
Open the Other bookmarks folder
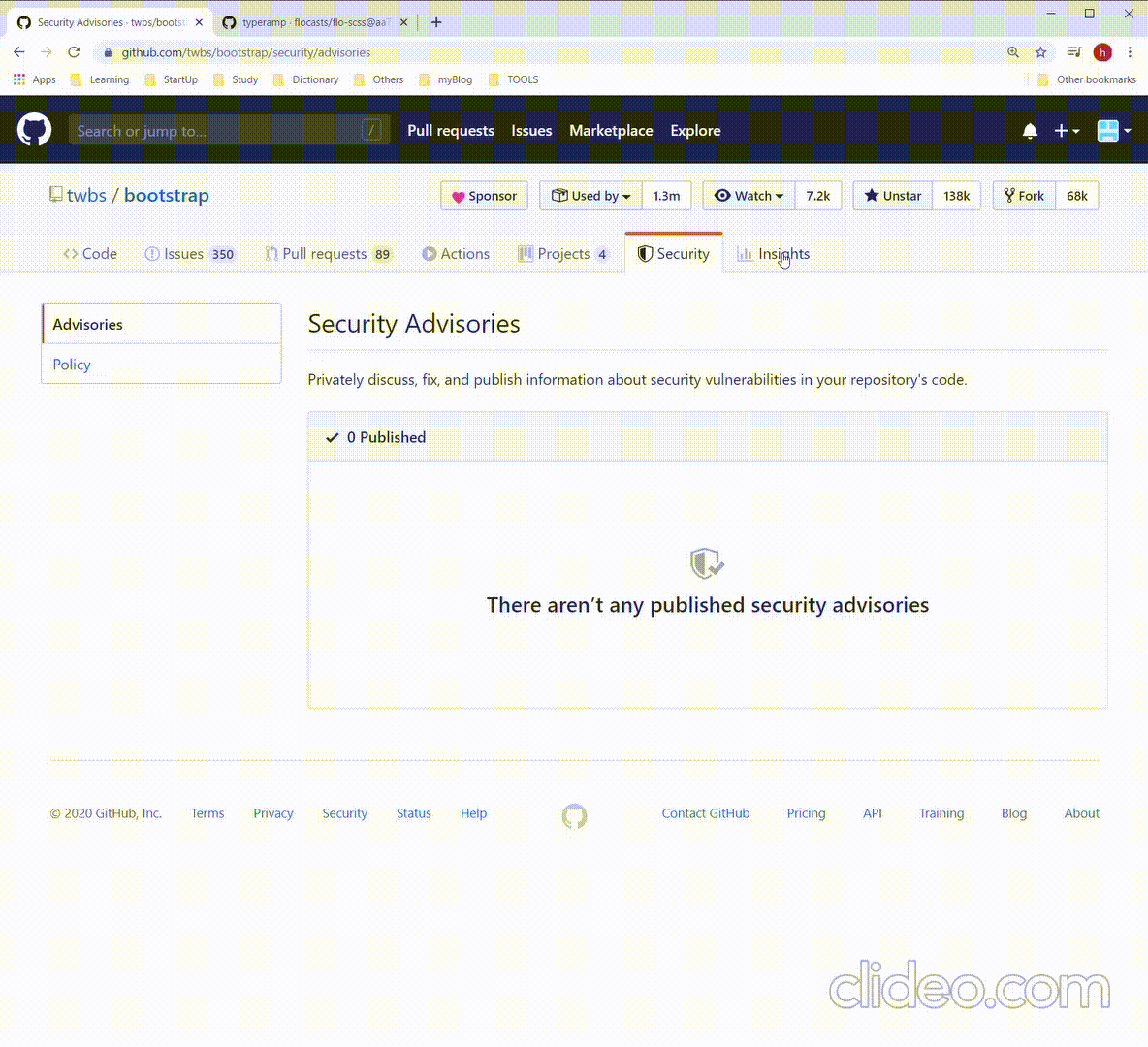click(1087, 79)
